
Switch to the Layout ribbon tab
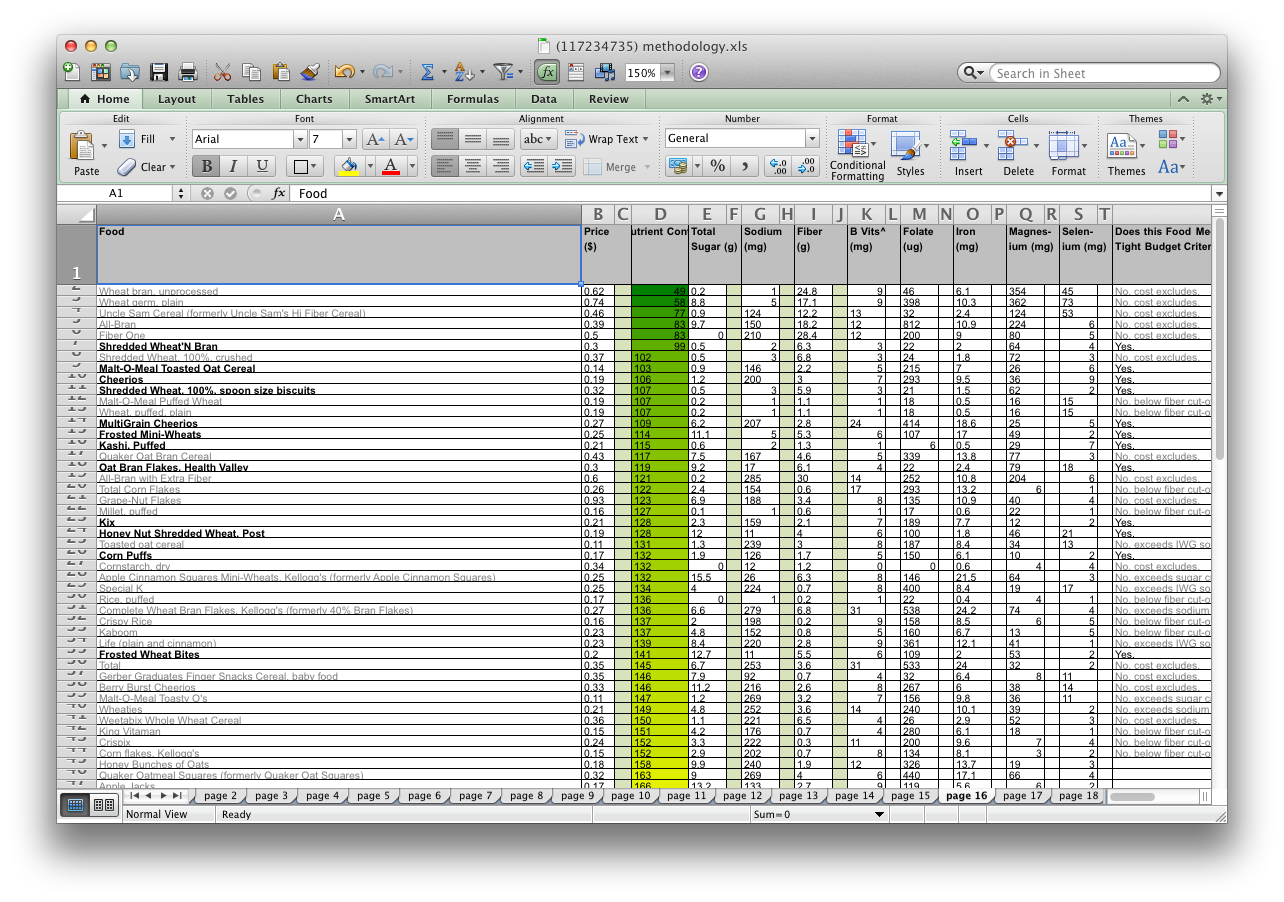pos(176,99)
